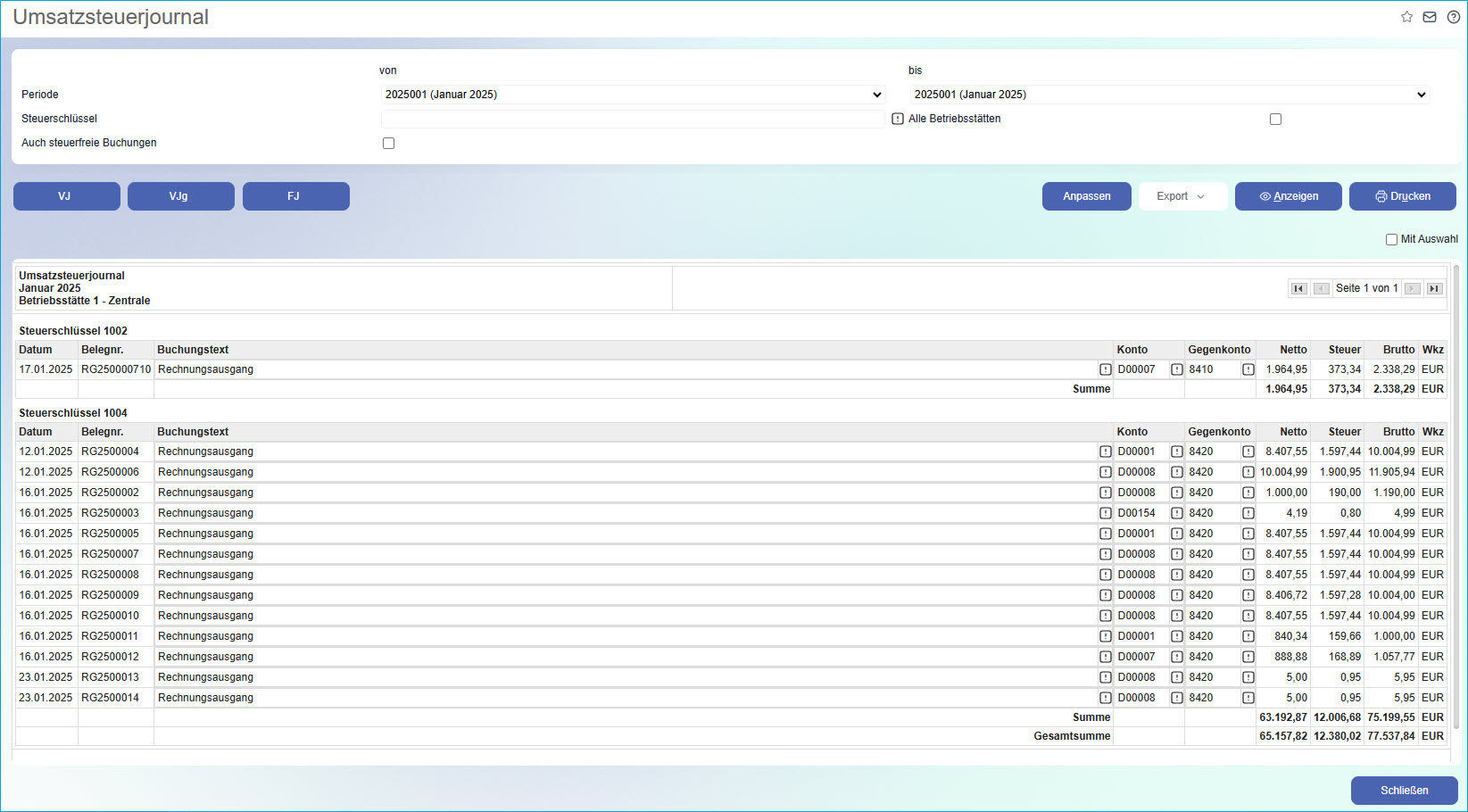Print the journal with Drucken
Screen dimensions: 1468x812
point(1402,196)
